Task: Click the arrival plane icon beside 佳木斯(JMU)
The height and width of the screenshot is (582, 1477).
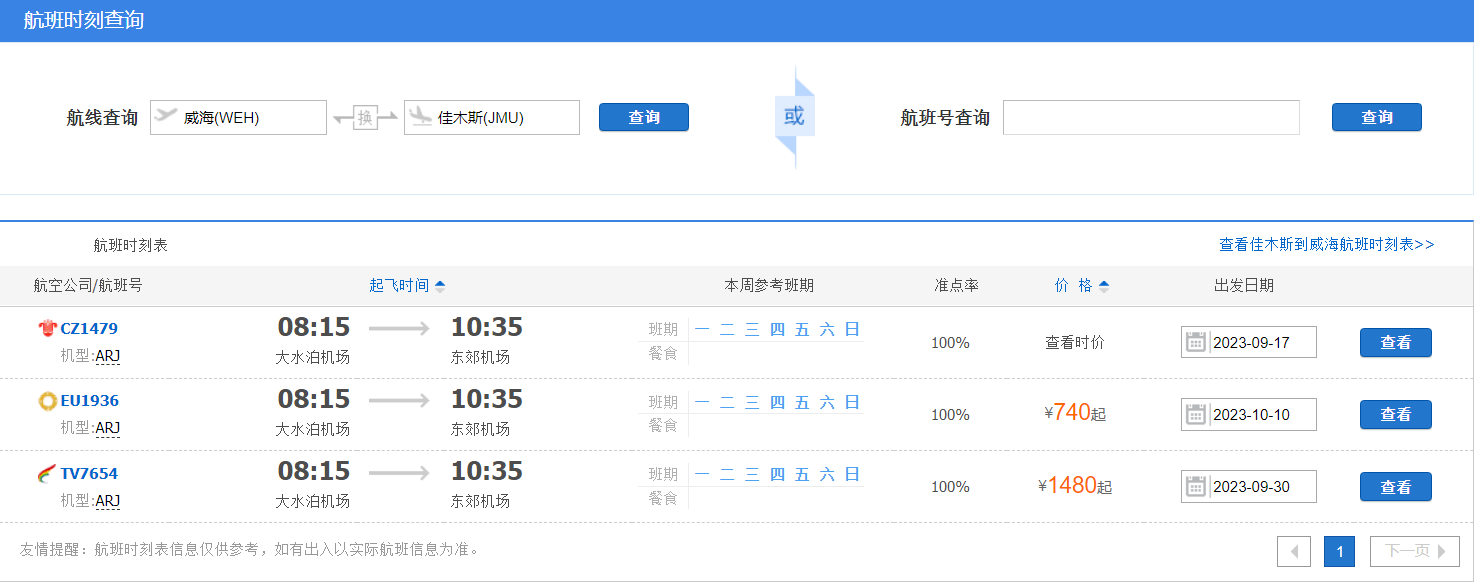Action: point(419,116)
